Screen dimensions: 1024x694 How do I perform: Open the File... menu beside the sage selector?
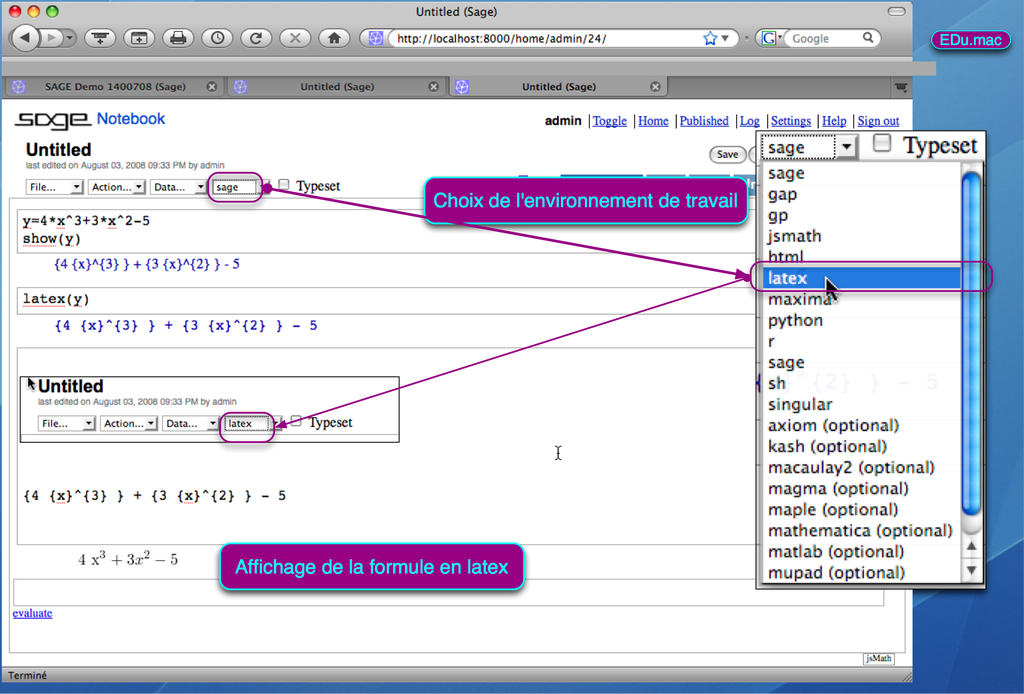(x=54, y=187)
